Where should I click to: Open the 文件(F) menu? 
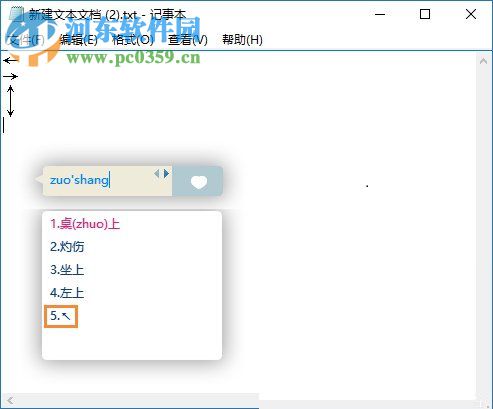coord(25,40)
